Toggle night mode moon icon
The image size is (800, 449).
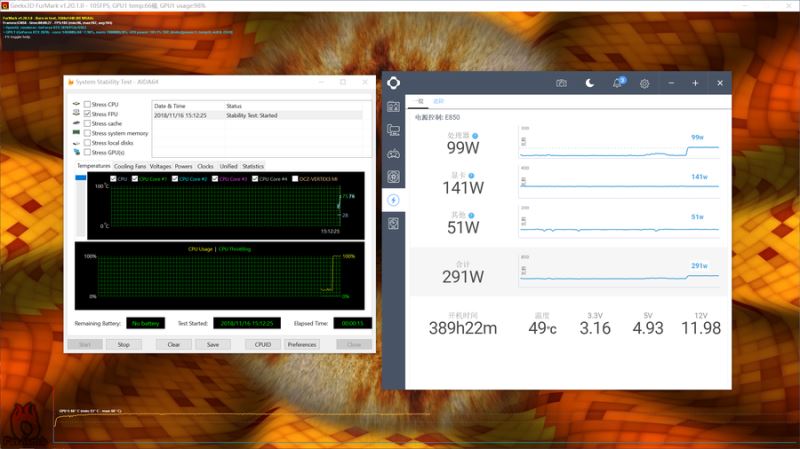[589, 83]
